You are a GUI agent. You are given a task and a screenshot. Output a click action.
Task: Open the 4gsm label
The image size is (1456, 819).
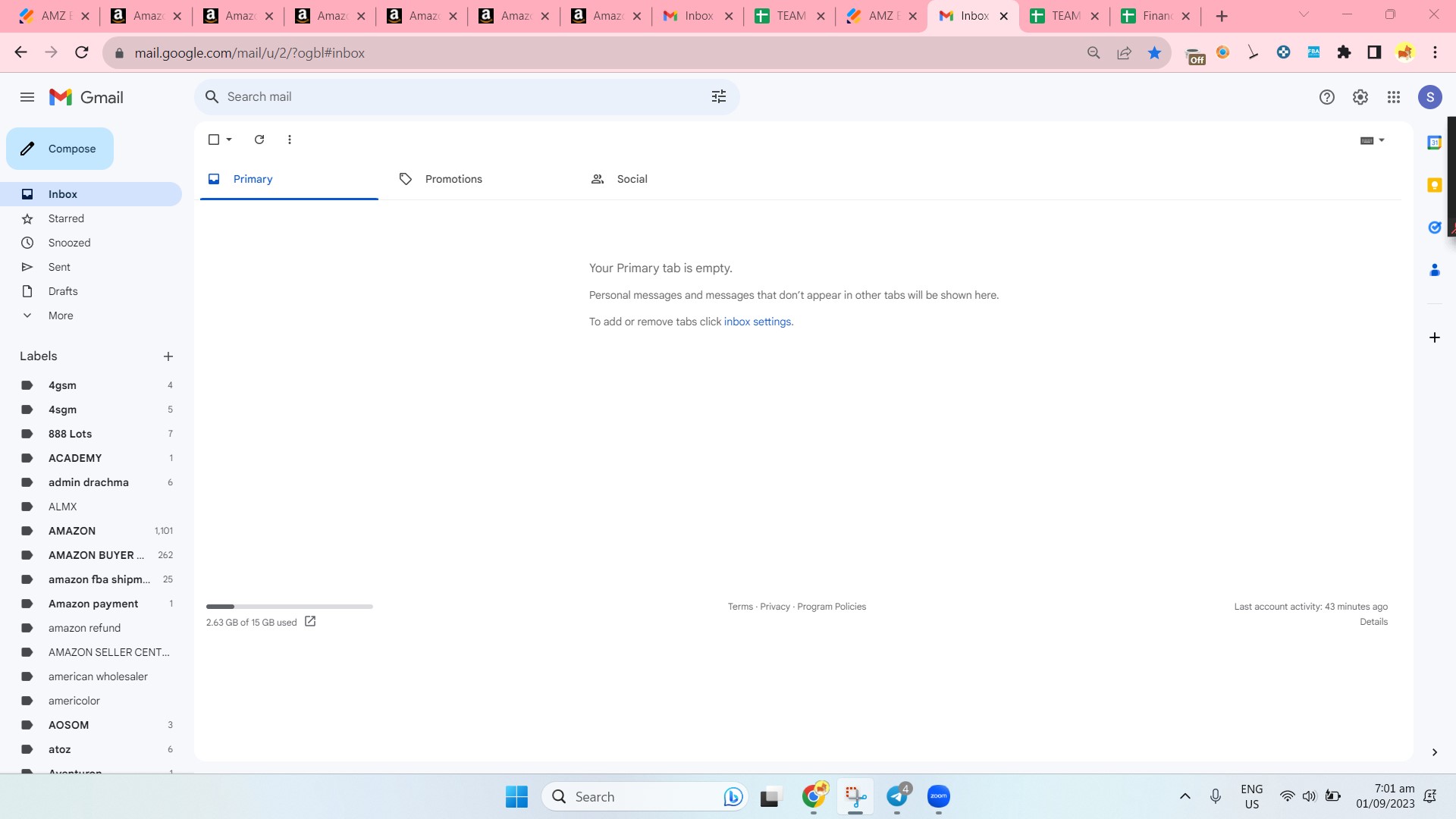click(x=91, y=385)
